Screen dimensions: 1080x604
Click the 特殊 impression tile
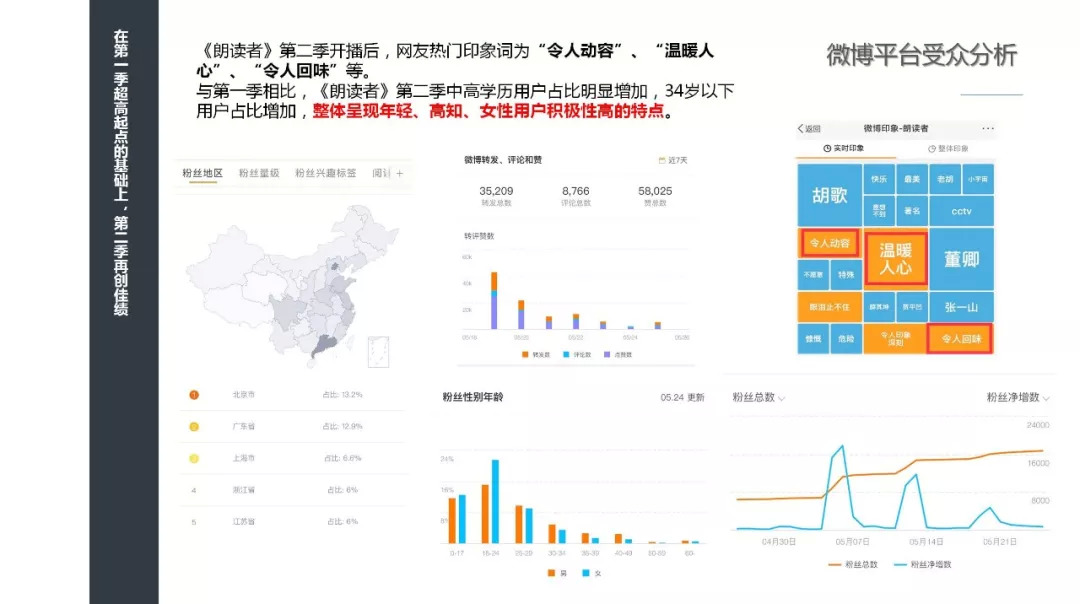(x=846, y=275)
